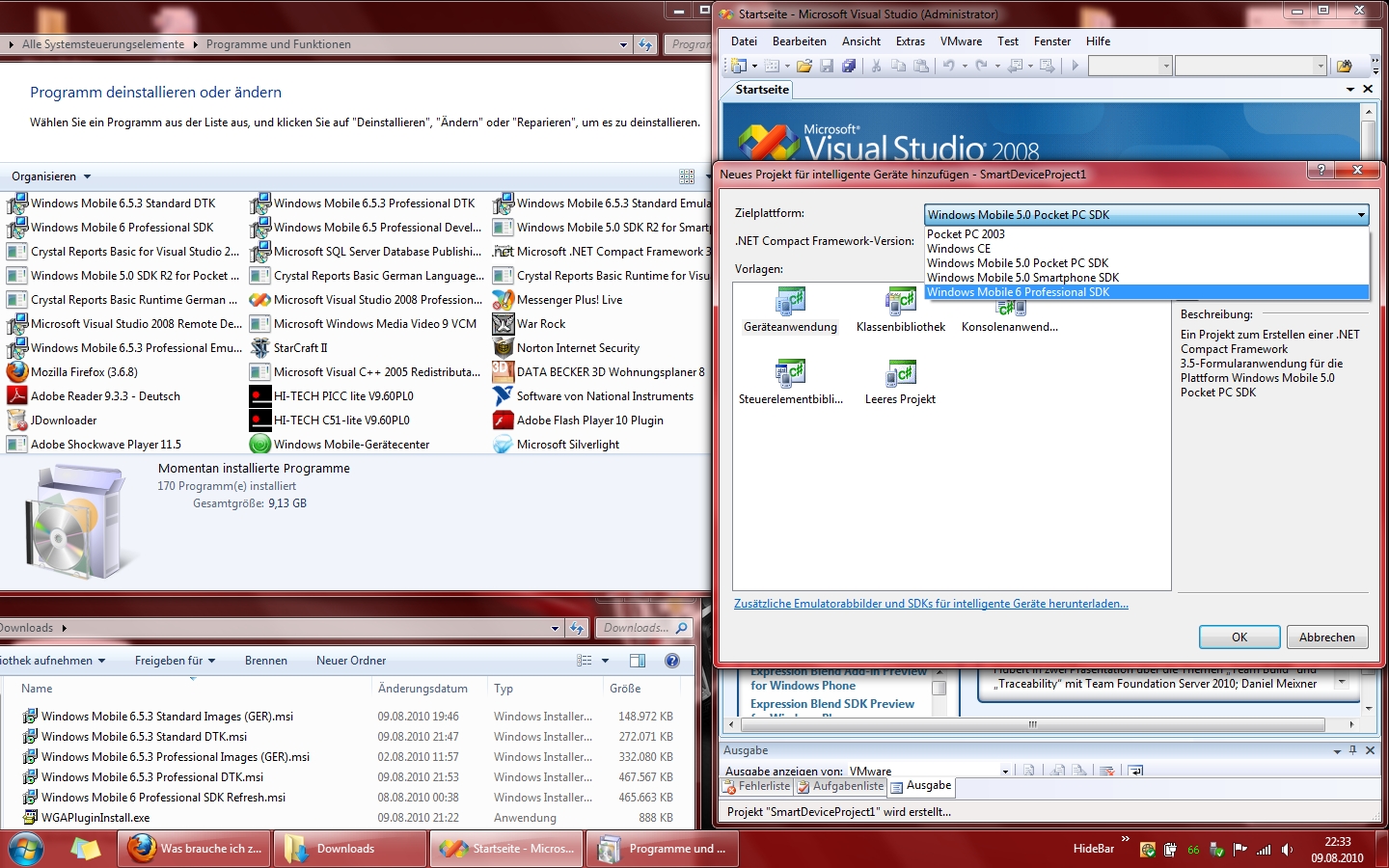The height and width of the screenshot is (868, 1389).
Task: Expand the Freigeben für dropdown
Action: [175, 661]
